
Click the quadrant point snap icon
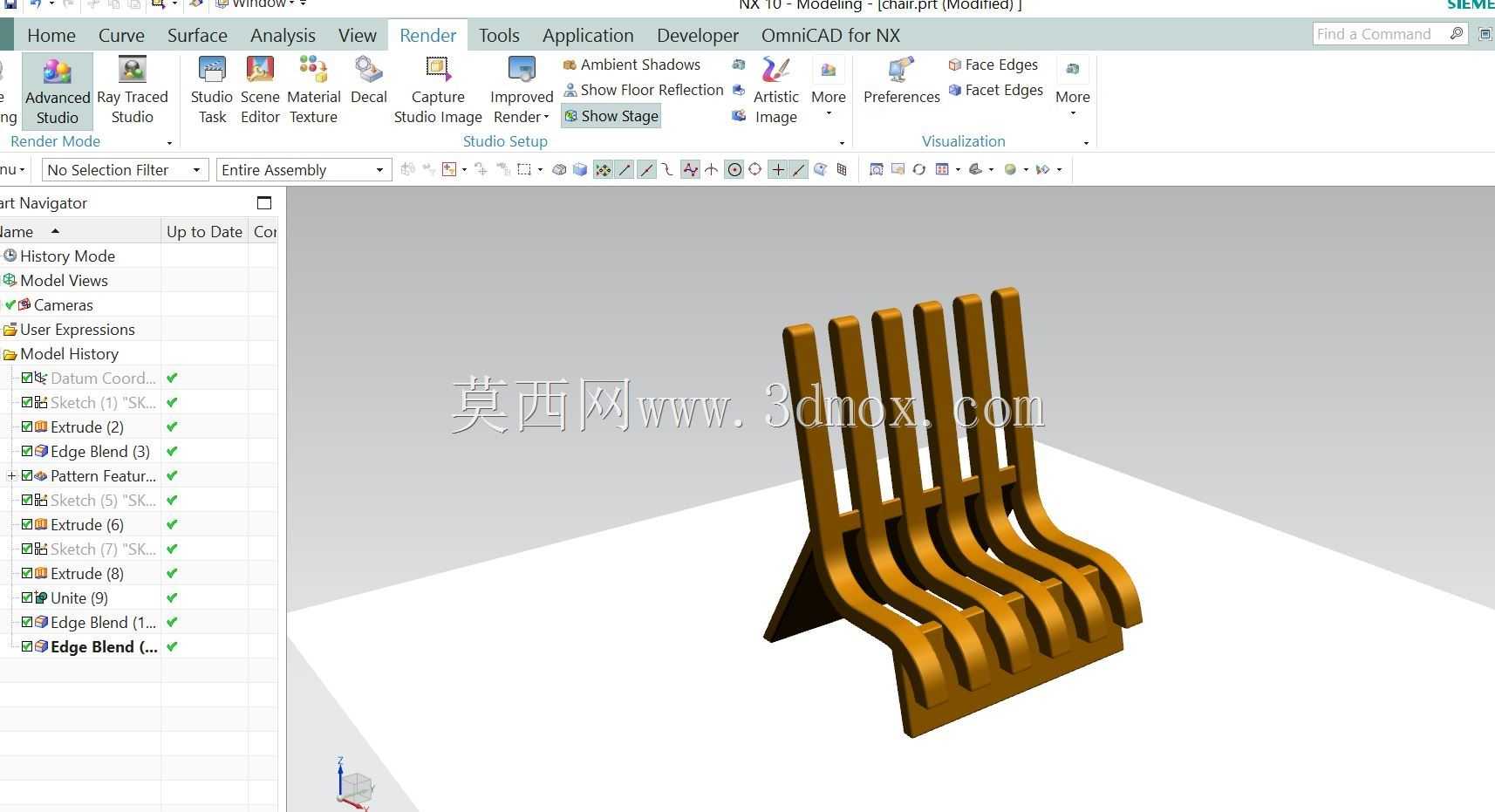[755, 170]
